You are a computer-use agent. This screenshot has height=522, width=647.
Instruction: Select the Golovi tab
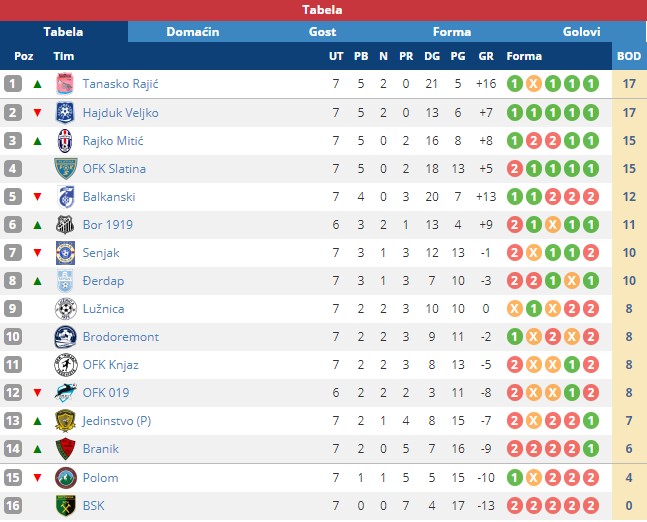point(581,32)
